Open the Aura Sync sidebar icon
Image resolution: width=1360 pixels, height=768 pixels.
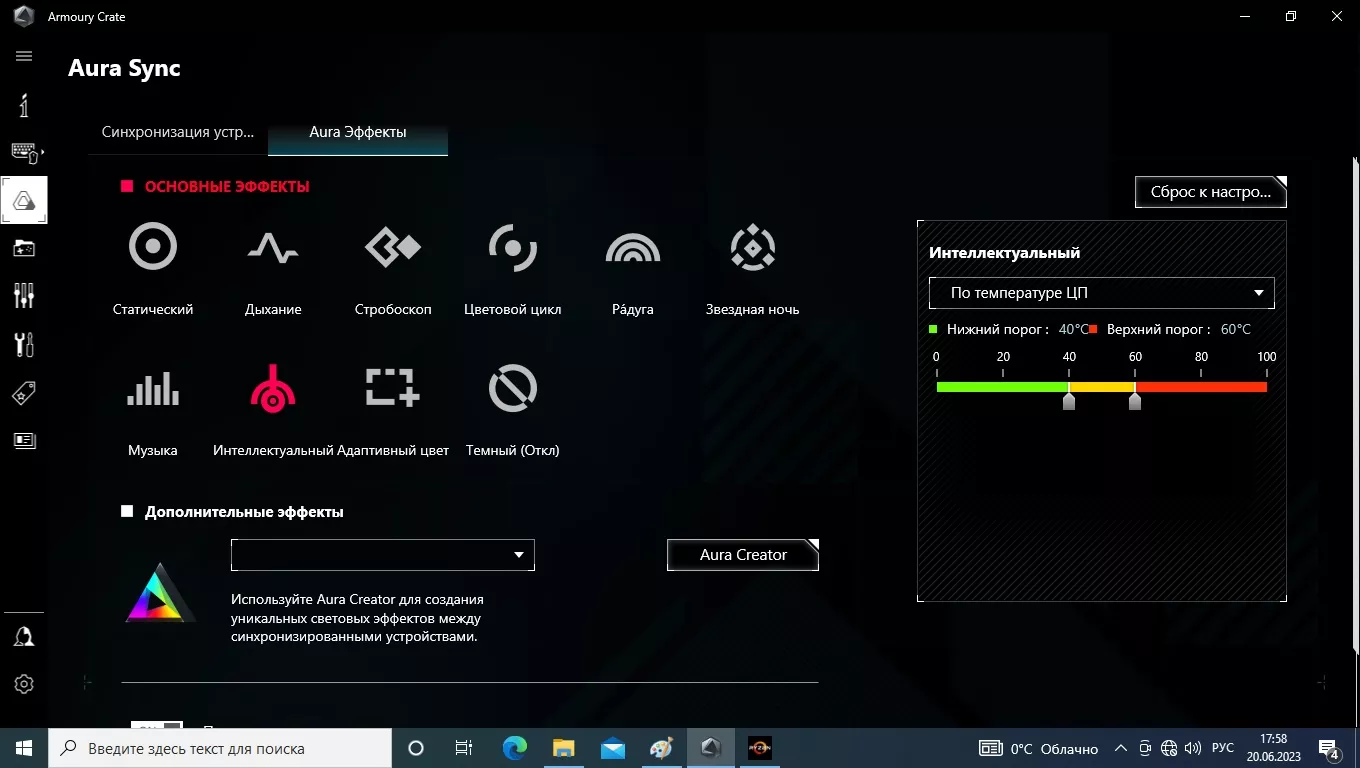click(x=24, y=200)
